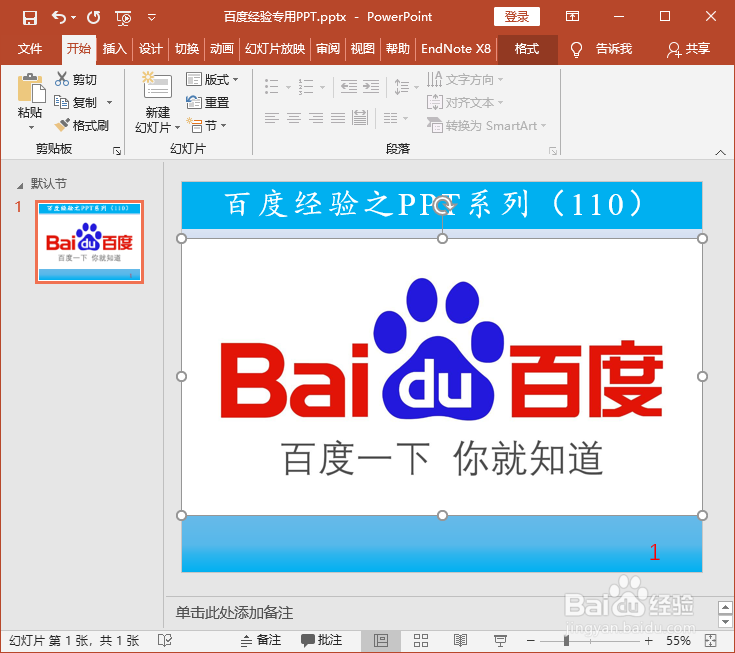Open the 幻灯片放映 tab

click(x=275, y=49)
